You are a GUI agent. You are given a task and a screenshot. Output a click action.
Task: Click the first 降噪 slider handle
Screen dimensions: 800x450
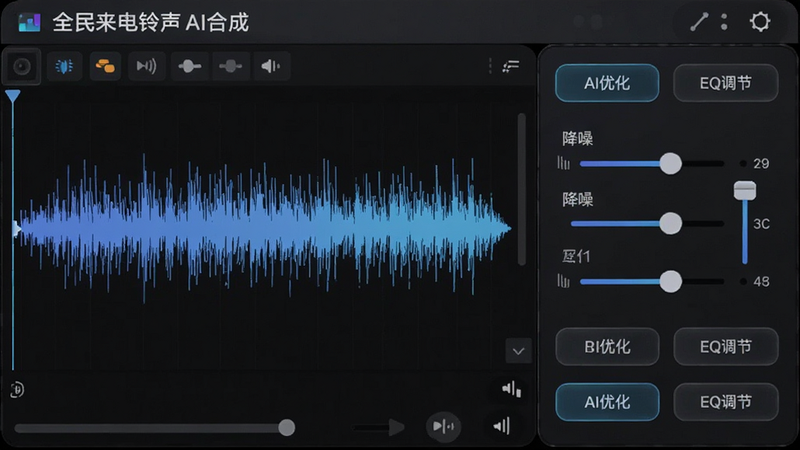(670, 164)
